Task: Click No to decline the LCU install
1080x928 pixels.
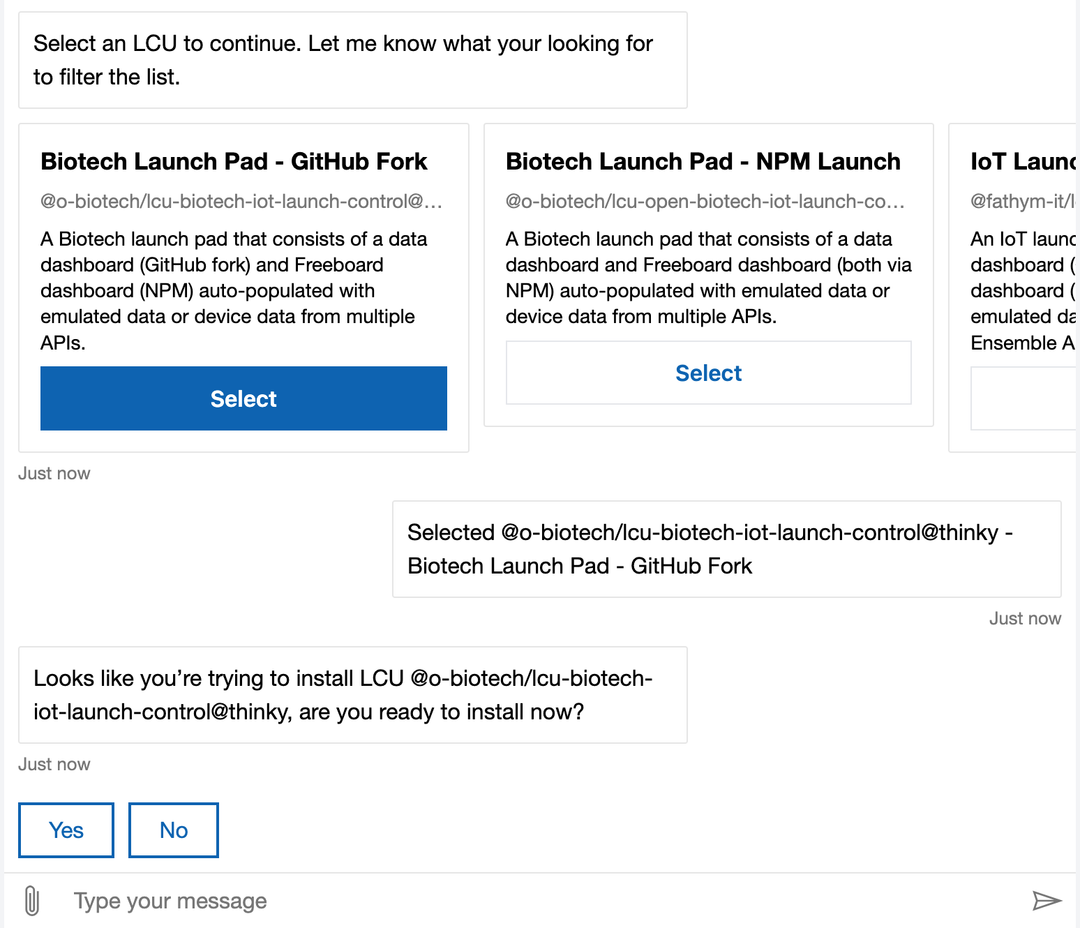Action: (x=173, y=830)
